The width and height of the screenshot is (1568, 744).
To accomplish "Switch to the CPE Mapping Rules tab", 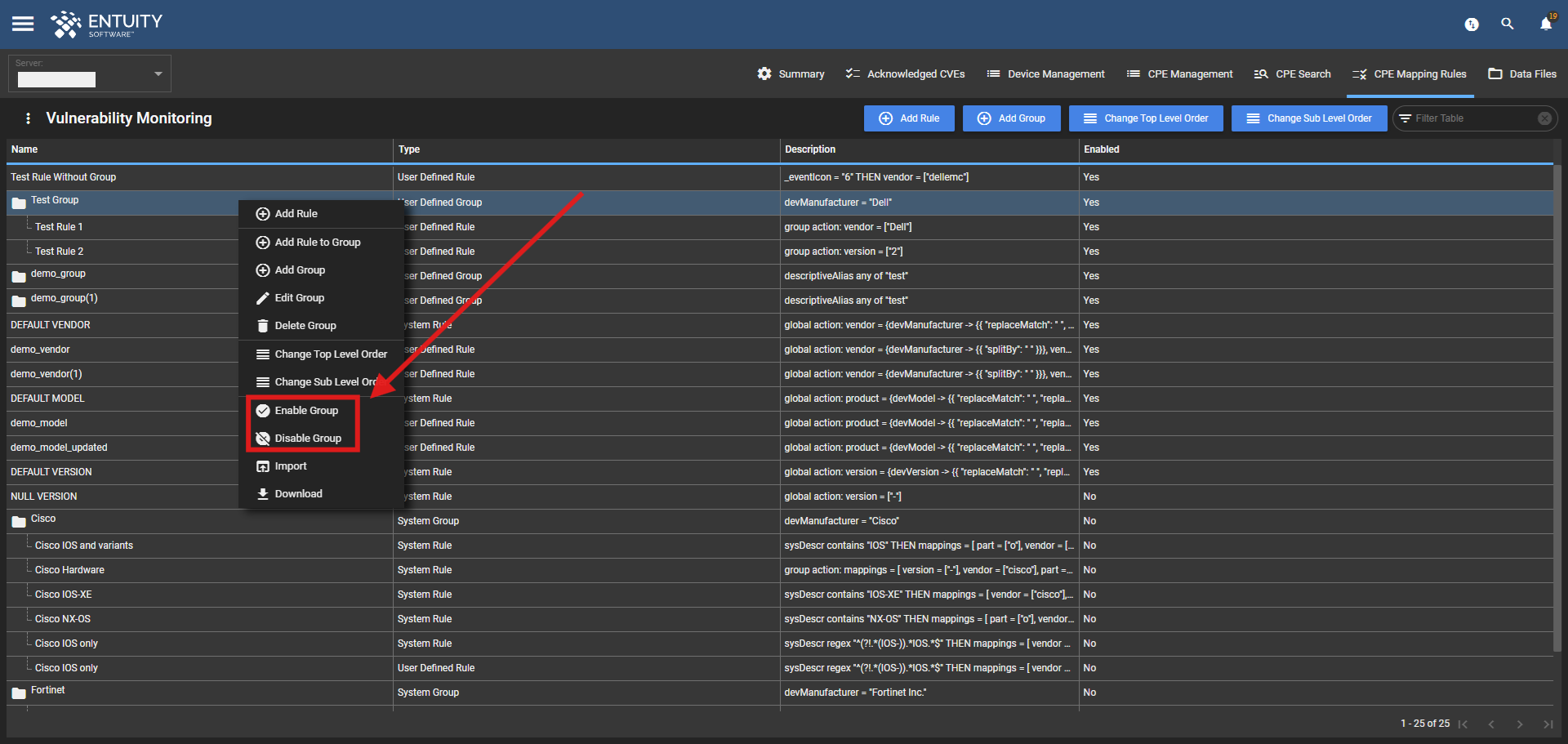I will tap(1409, 74).
